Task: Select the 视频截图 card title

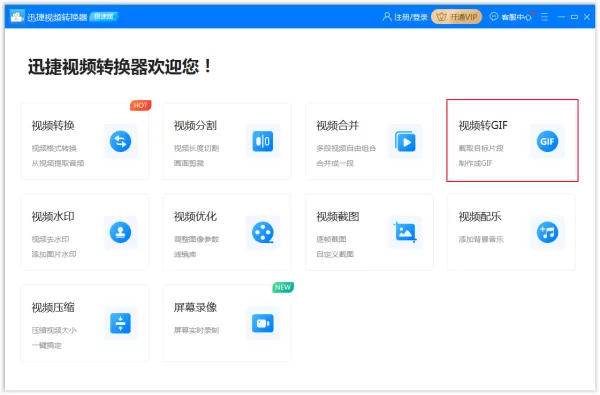Action: [338, 217]
